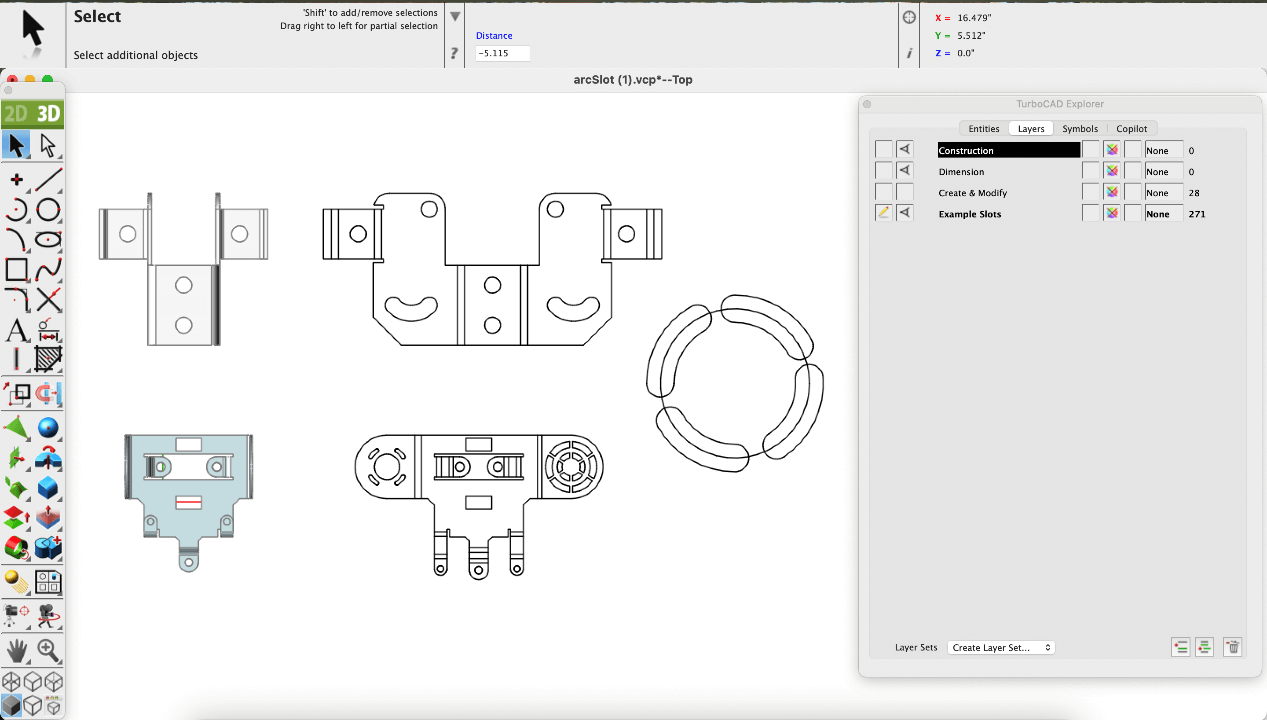
Task: Activate the Hatch fill tool
Action: coord(48,358)
